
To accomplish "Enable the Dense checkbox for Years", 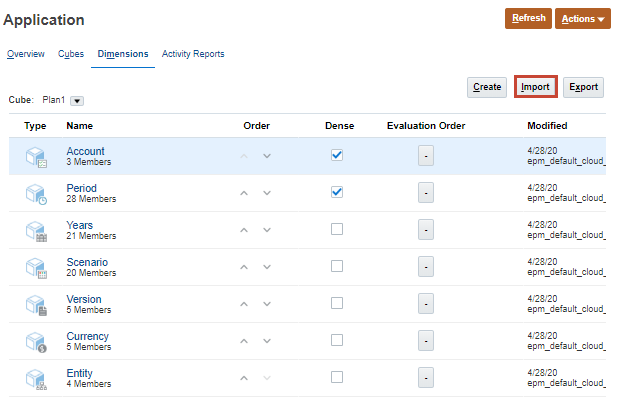I will pyautogui.click(x=337, y=229).
